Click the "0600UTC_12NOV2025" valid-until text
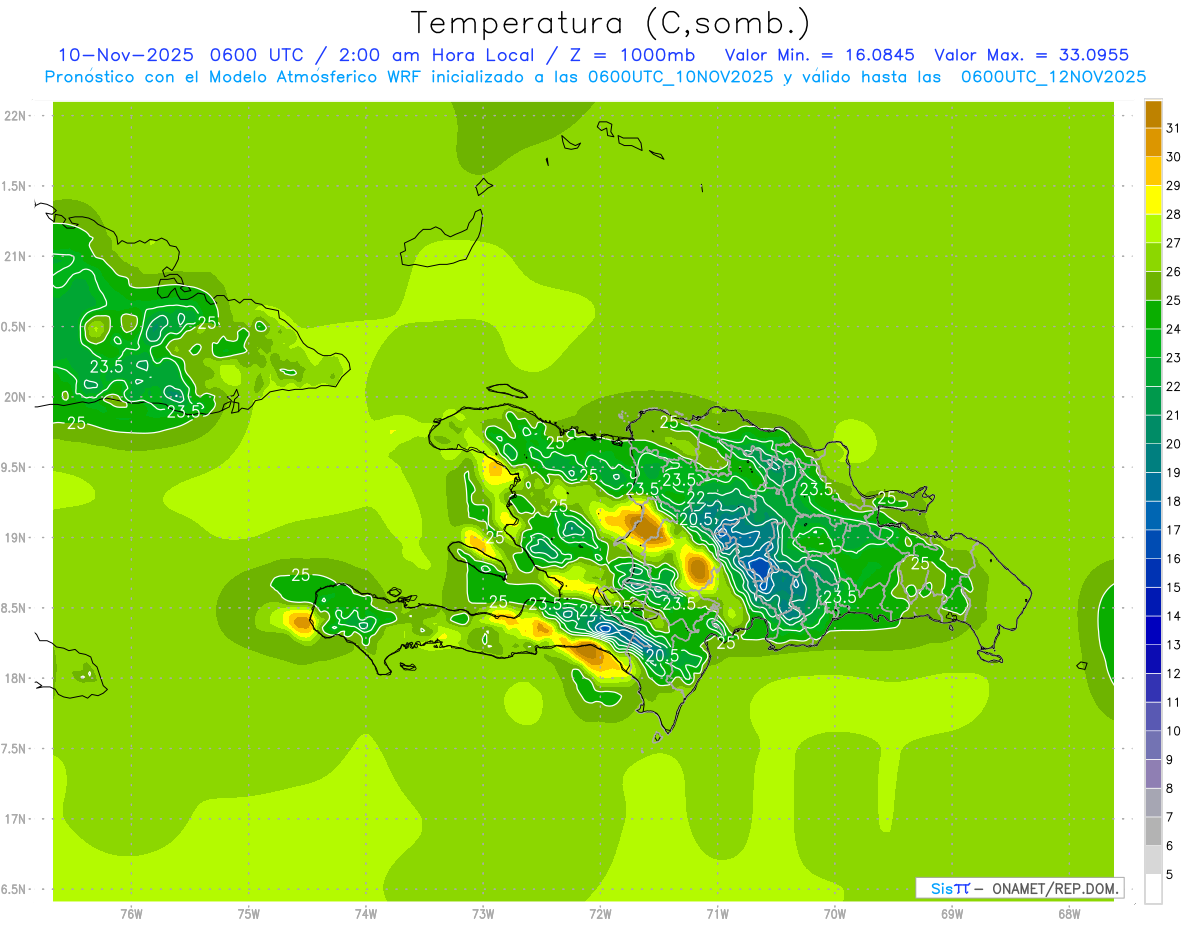 [x=1053, y=77]
